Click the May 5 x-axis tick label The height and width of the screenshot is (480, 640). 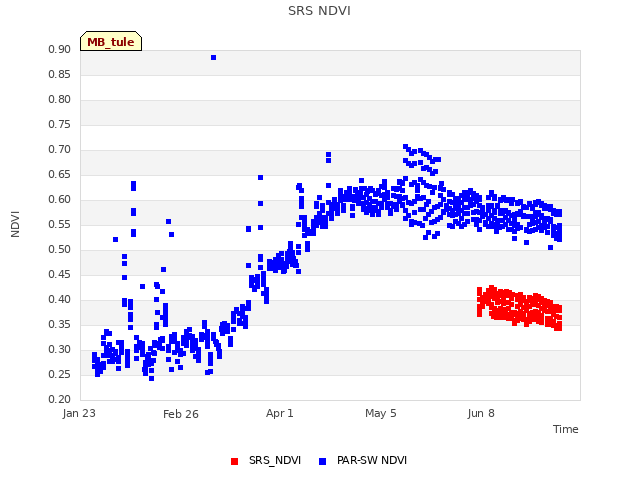click(380, 413)
